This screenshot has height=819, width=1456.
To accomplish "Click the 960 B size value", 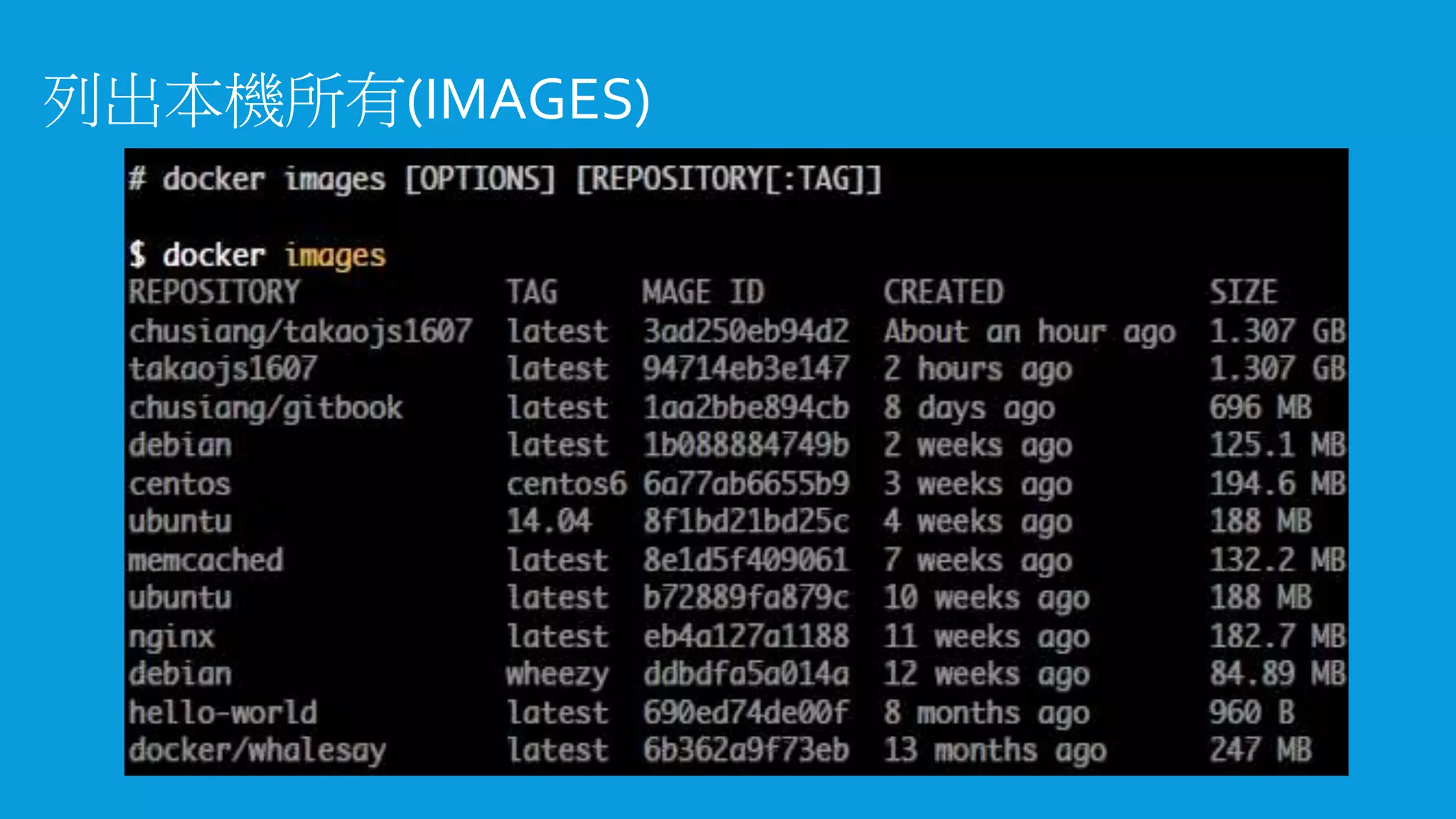I will coord(1251,712).
